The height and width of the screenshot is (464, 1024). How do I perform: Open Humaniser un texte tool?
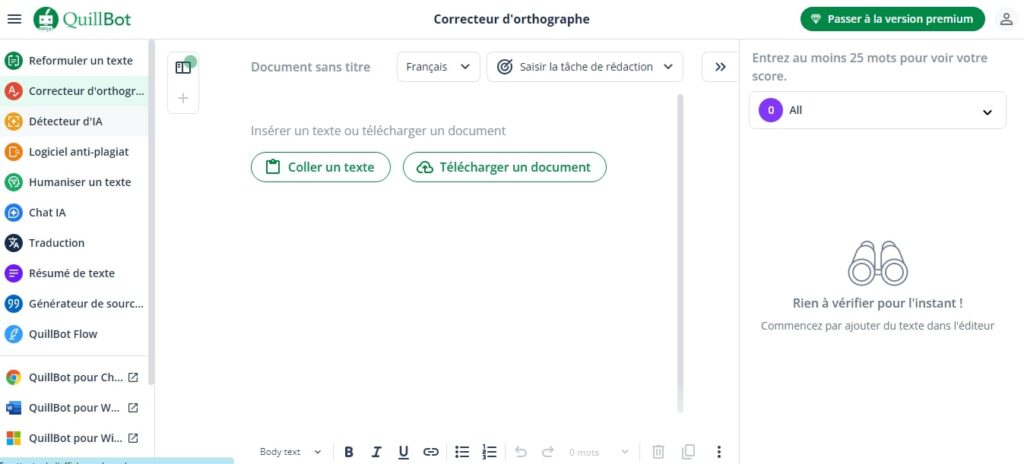tap(74, 182)
